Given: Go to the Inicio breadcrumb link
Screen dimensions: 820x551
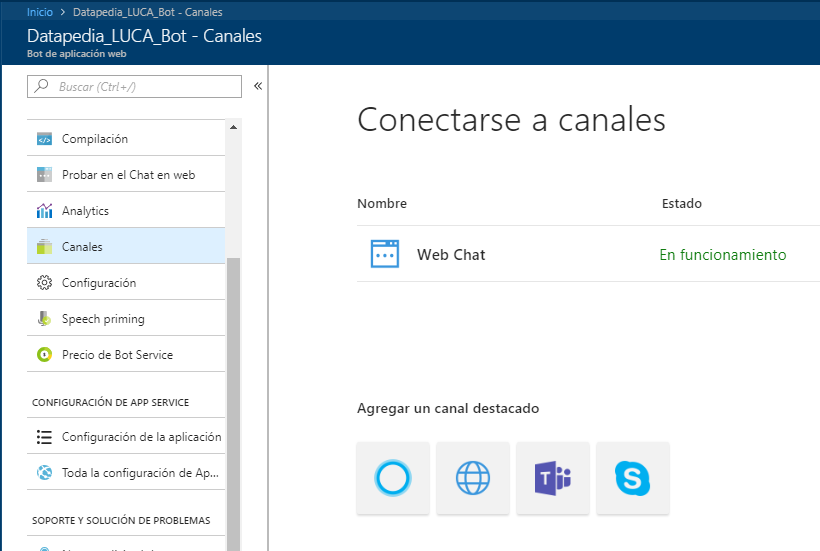Looking at the screenshot, I should pyautogui.click(x=40, y=12).
